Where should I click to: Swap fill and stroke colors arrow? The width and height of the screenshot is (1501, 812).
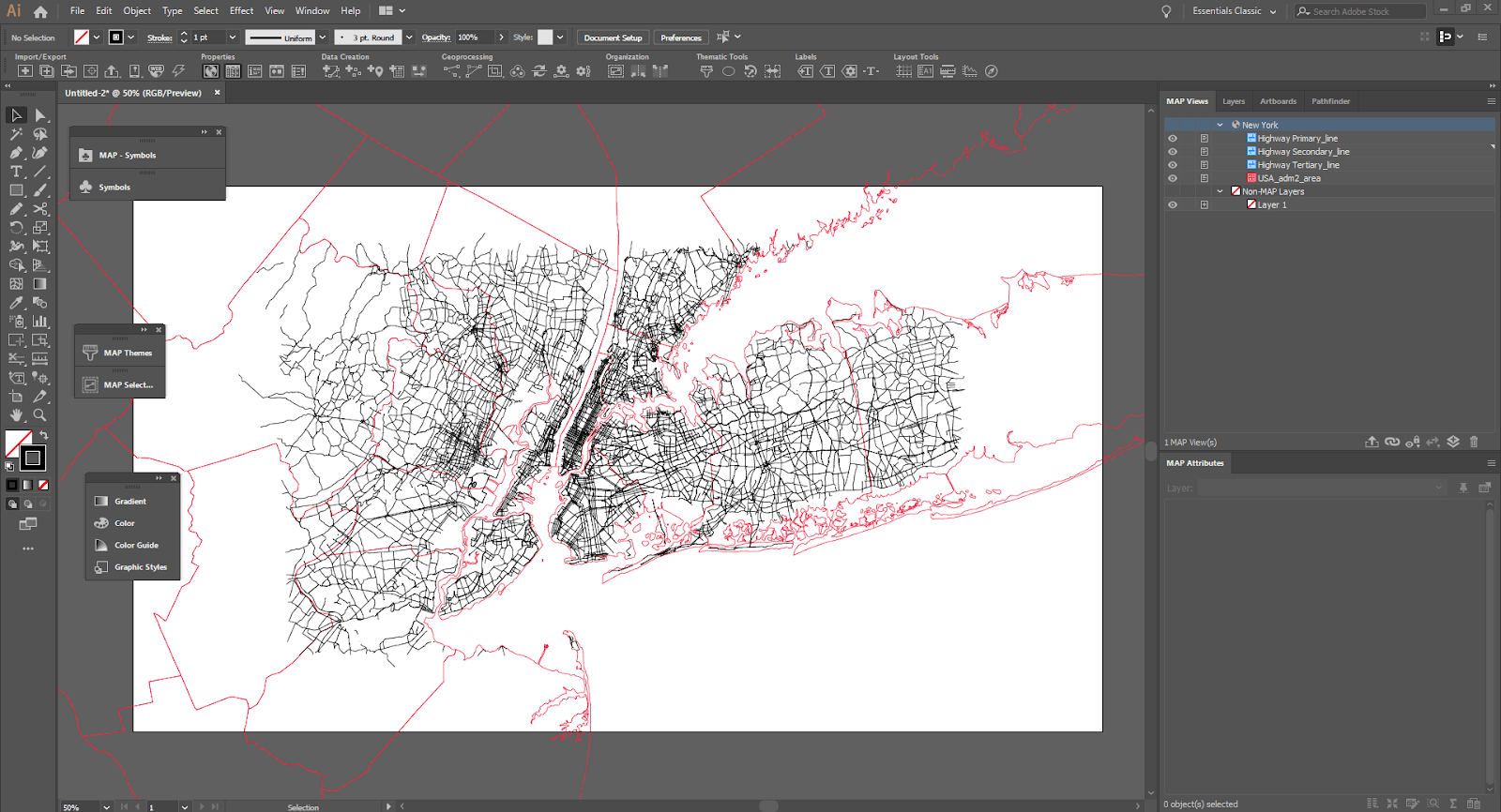coord(43,436)
